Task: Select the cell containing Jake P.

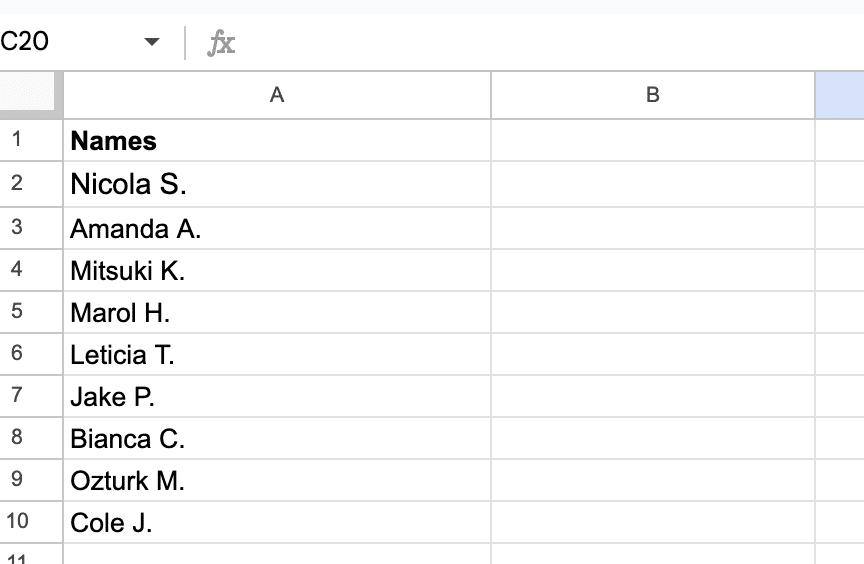Action: tap(277, 396)
